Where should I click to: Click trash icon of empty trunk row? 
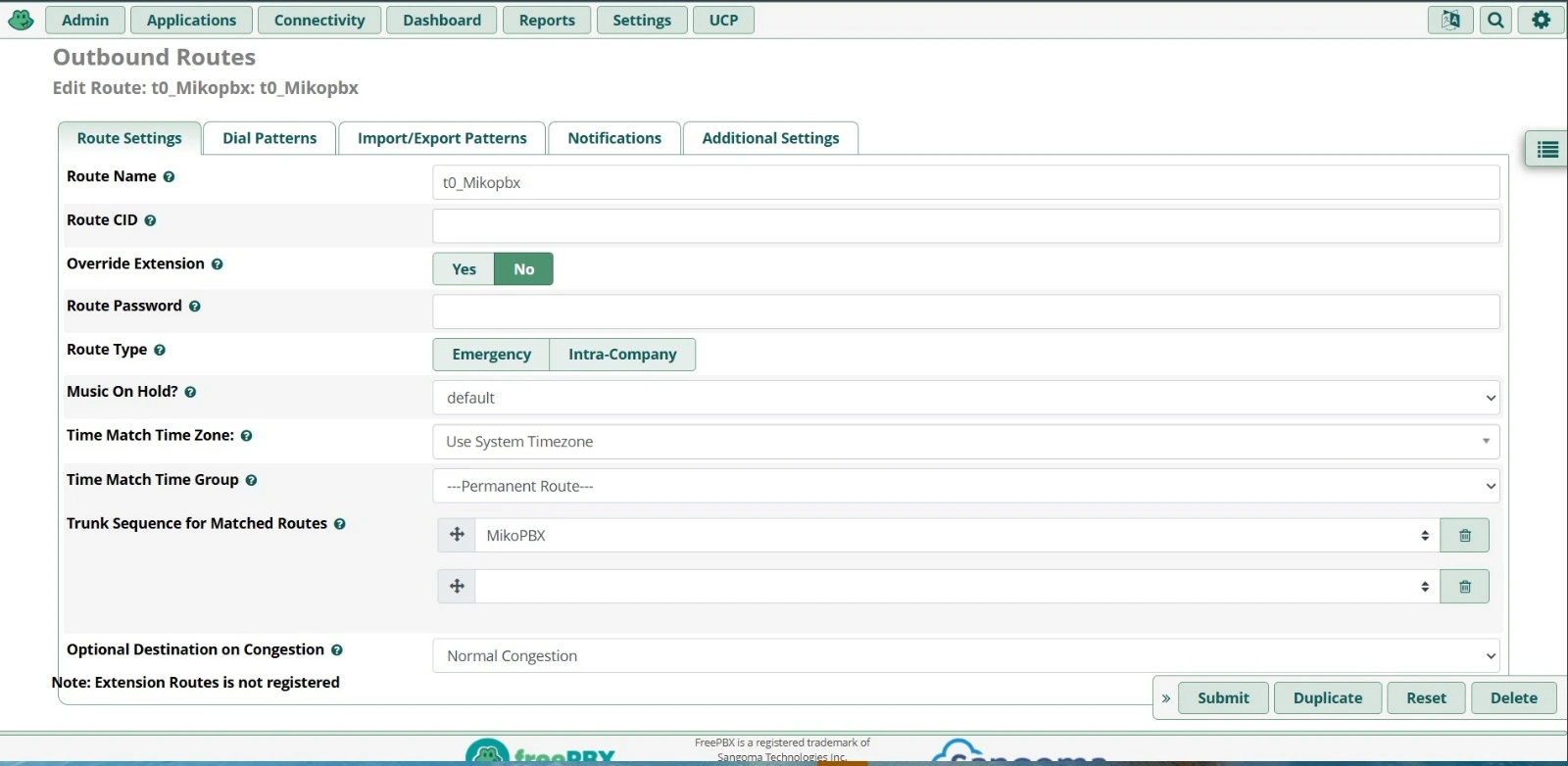[1465, 587]
